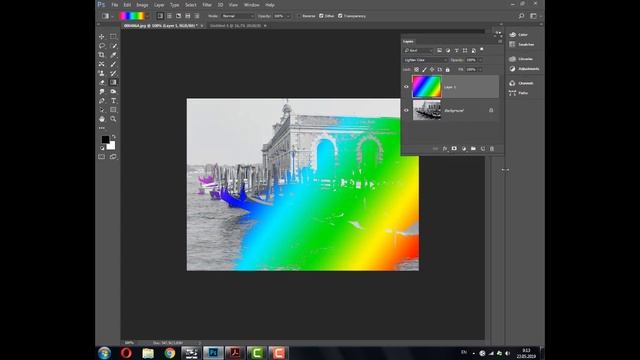Open the Lighter Color blend mode dropdown
The width and height of the screenshot is (640, 360).
click(x=425, y=60)
